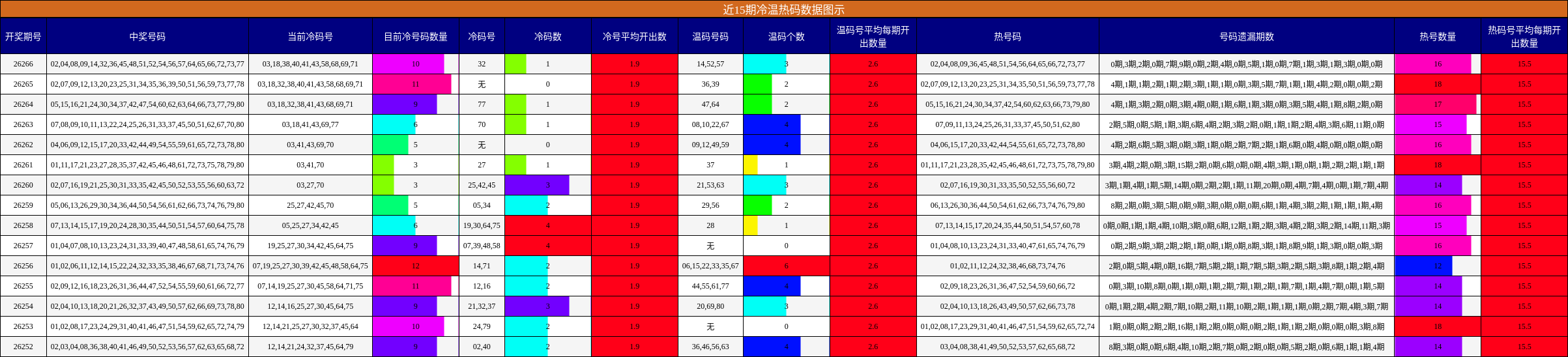Click current cold codes 25,27,42,45,70
The width and height of the screenshot is (1568, 357).
point(310,205)
